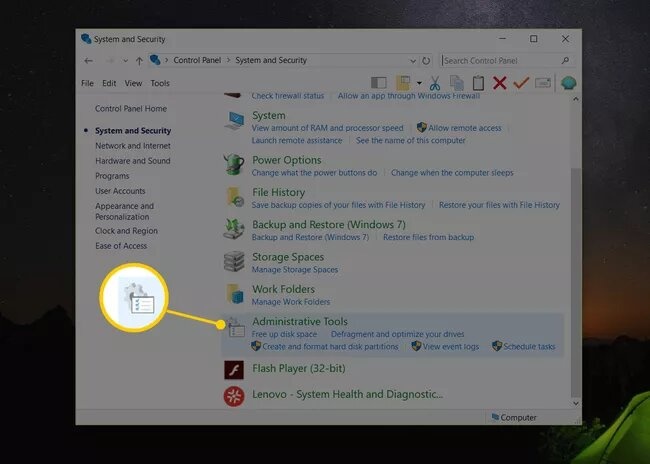The image size is (650, 464).
Task: Open the Tools menu
Action: coord(160,83)
